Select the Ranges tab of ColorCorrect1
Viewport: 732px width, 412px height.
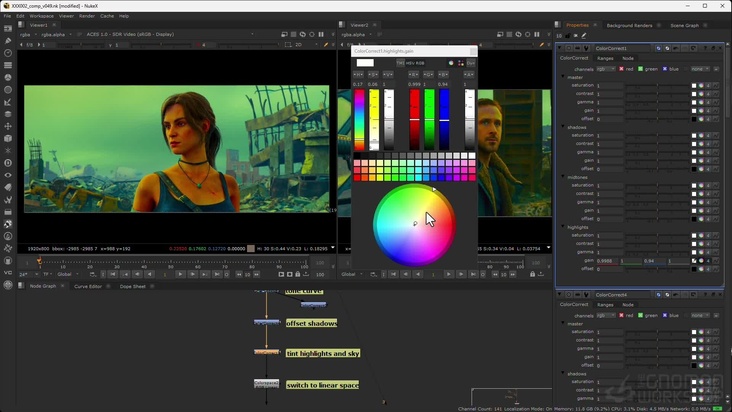(x=605, y=58)
